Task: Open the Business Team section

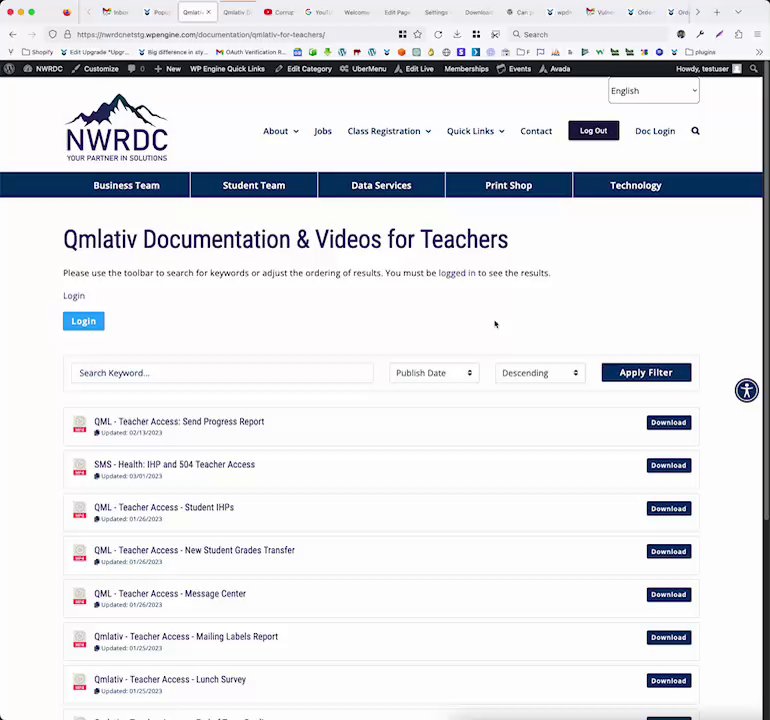Action: 127,186
